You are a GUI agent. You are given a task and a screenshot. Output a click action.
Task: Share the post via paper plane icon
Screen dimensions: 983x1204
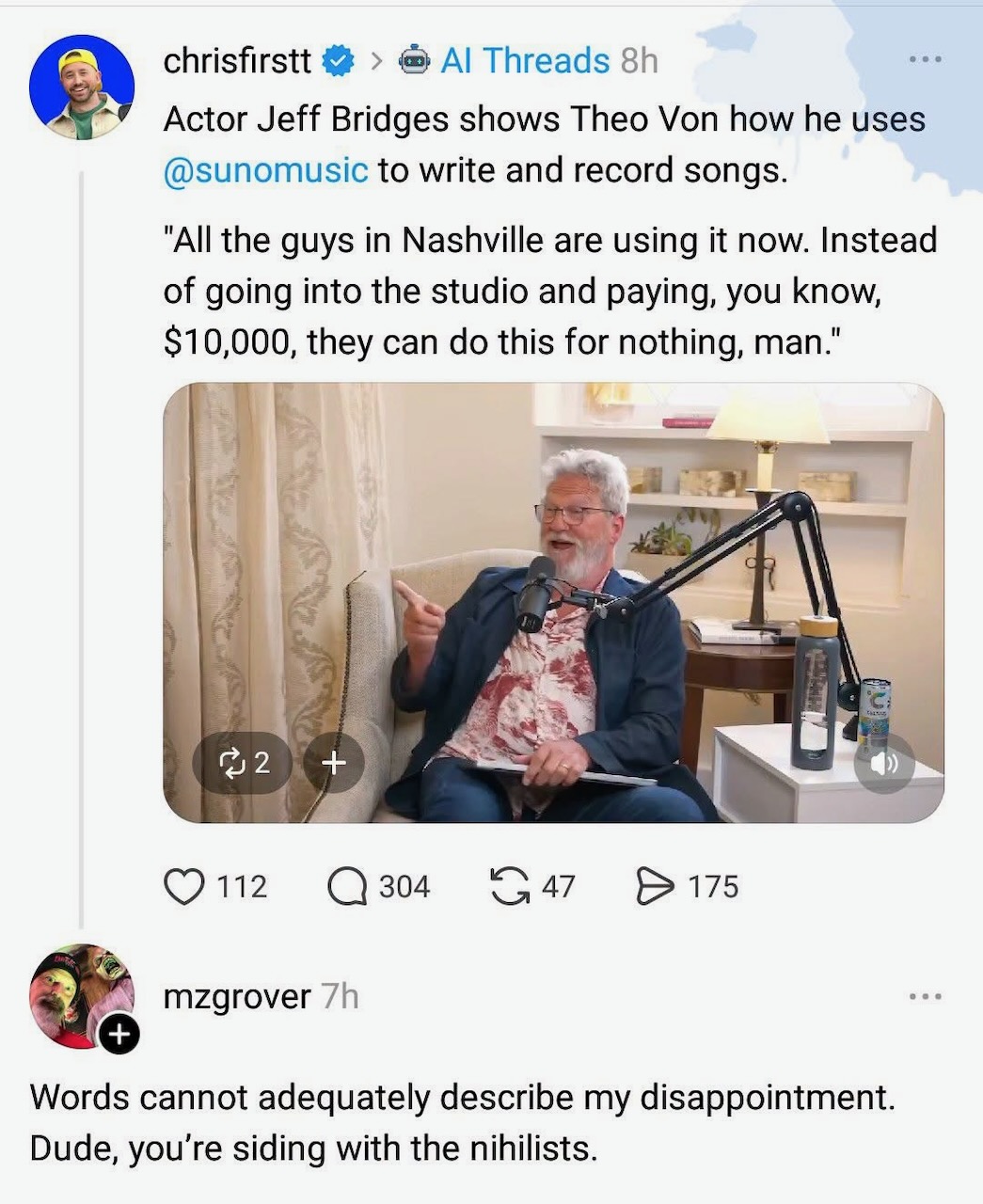(x=655, y=886)
